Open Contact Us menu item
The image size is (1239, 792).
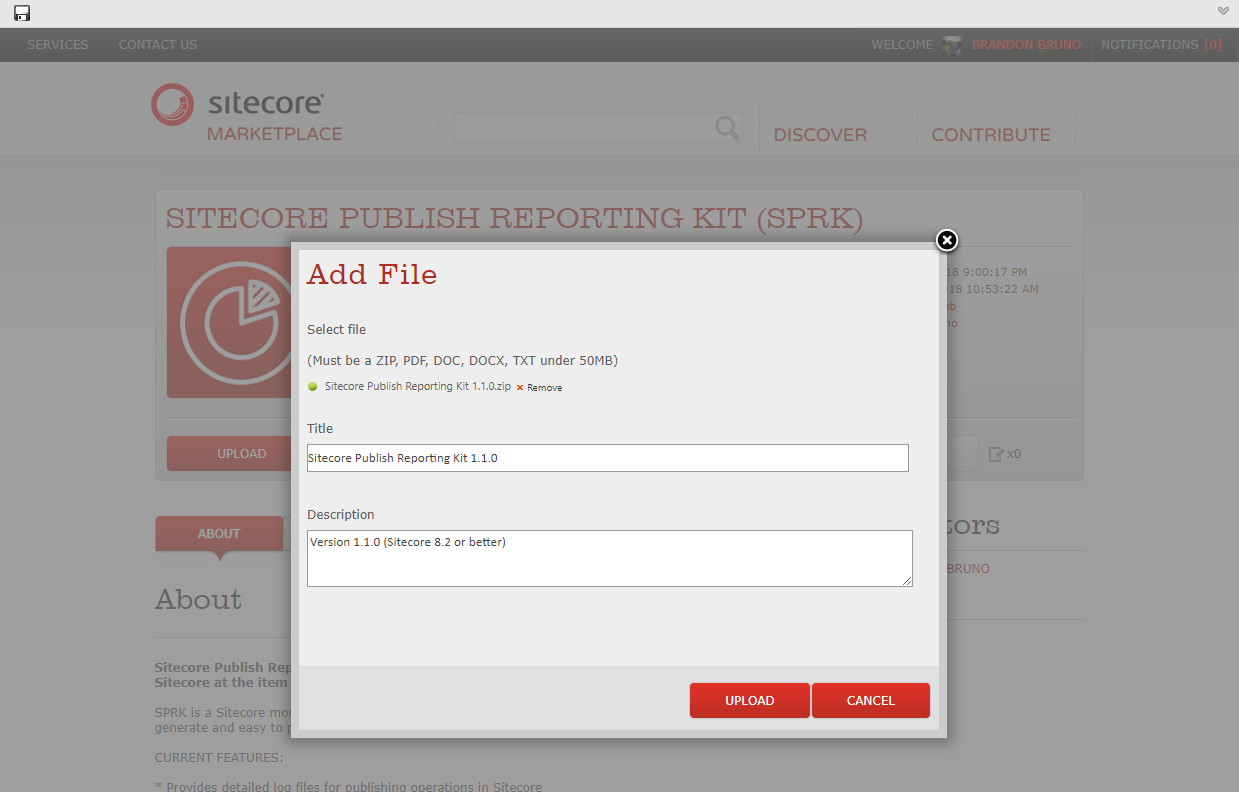[158, 45]
